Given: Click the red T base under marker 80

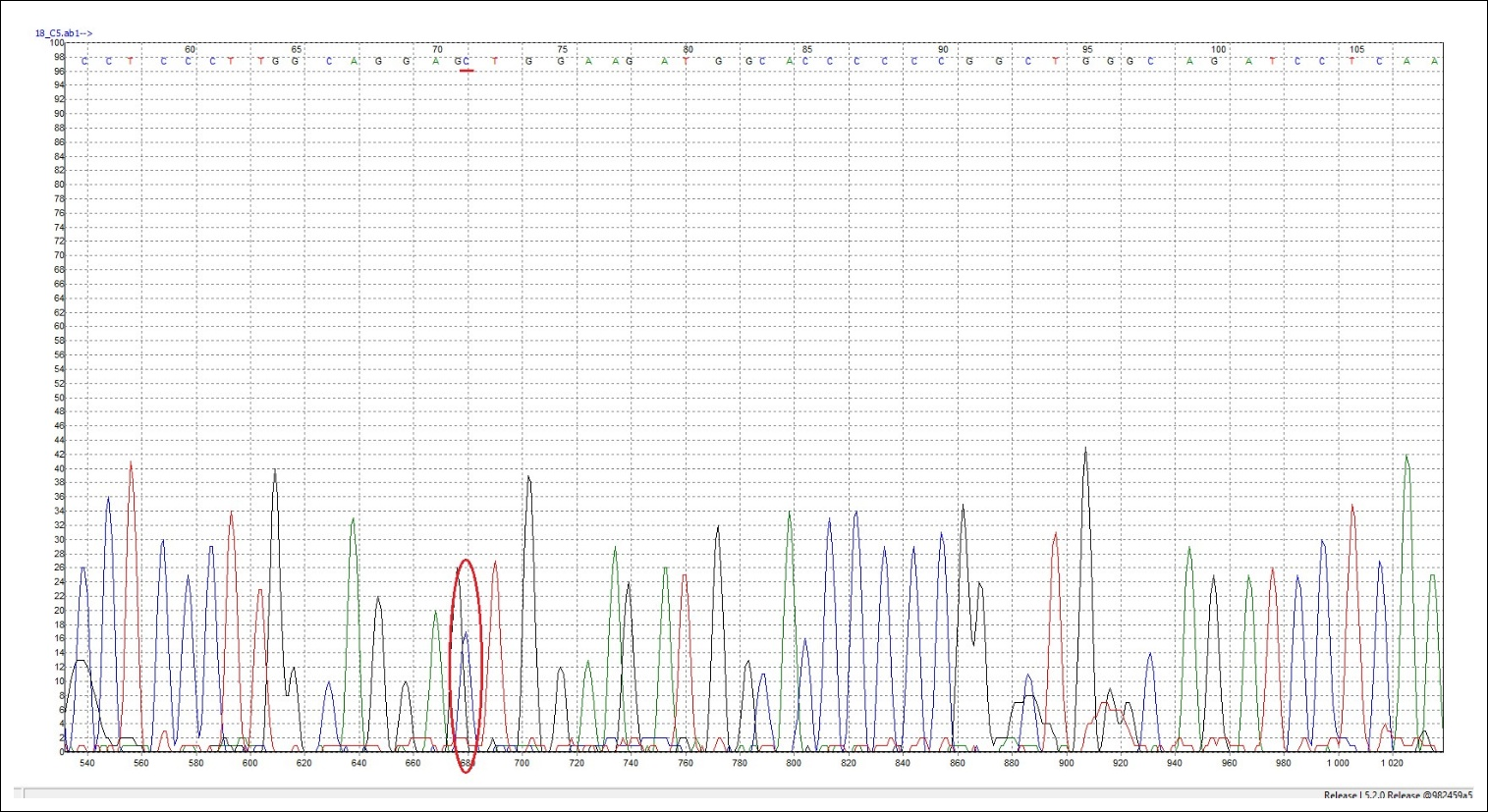Looking at the screenshot, I should tap(687, 62).
